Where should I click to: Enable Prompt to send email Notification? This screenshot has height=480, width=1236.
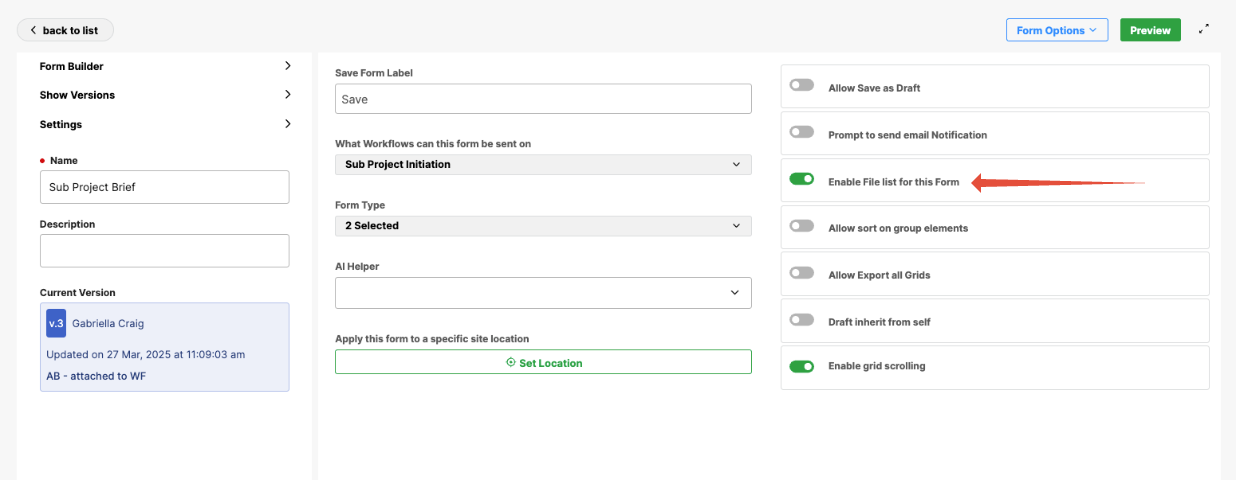(801, 133)
